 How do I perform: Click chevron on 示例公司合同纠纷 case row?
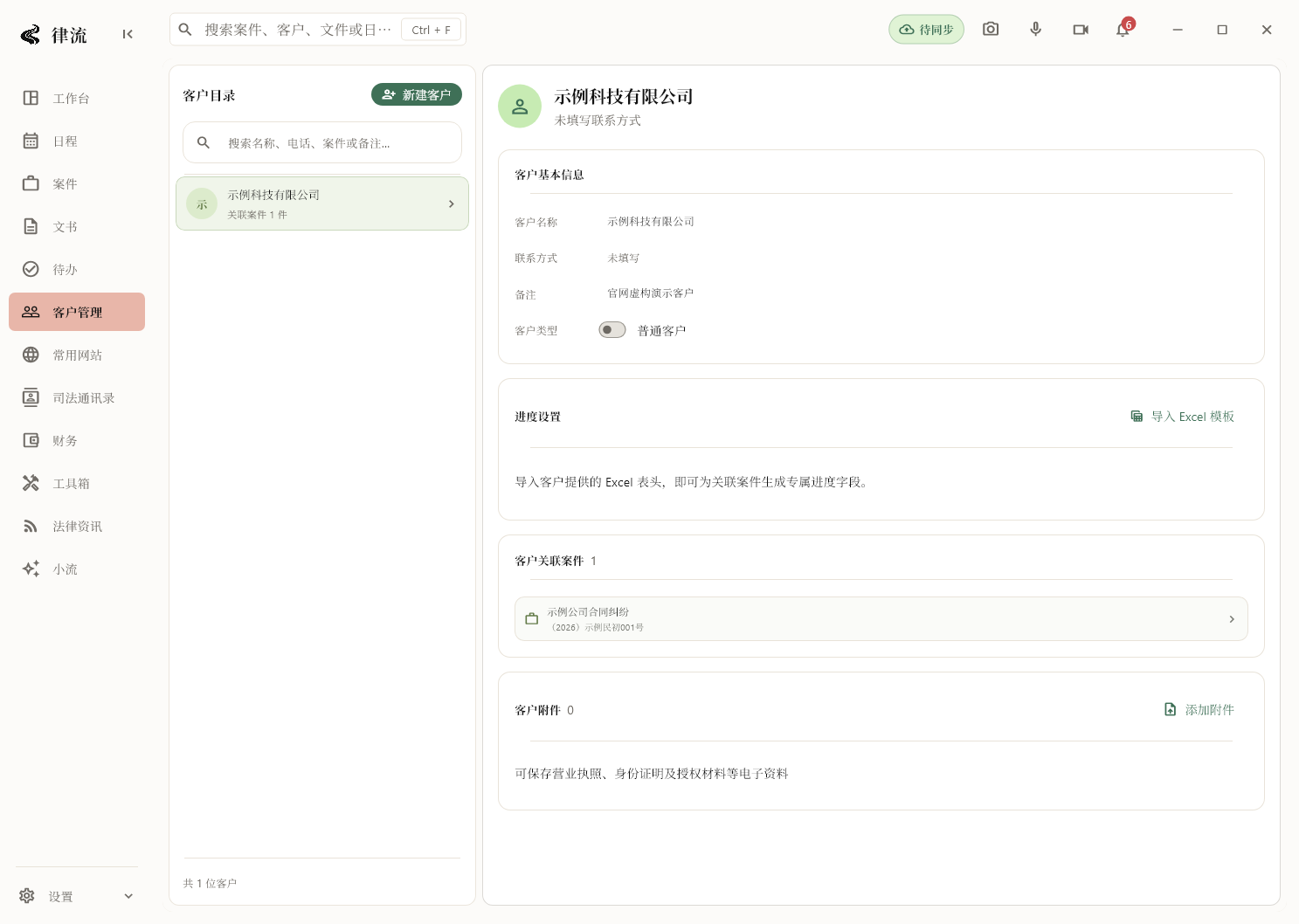(1232, 619)
